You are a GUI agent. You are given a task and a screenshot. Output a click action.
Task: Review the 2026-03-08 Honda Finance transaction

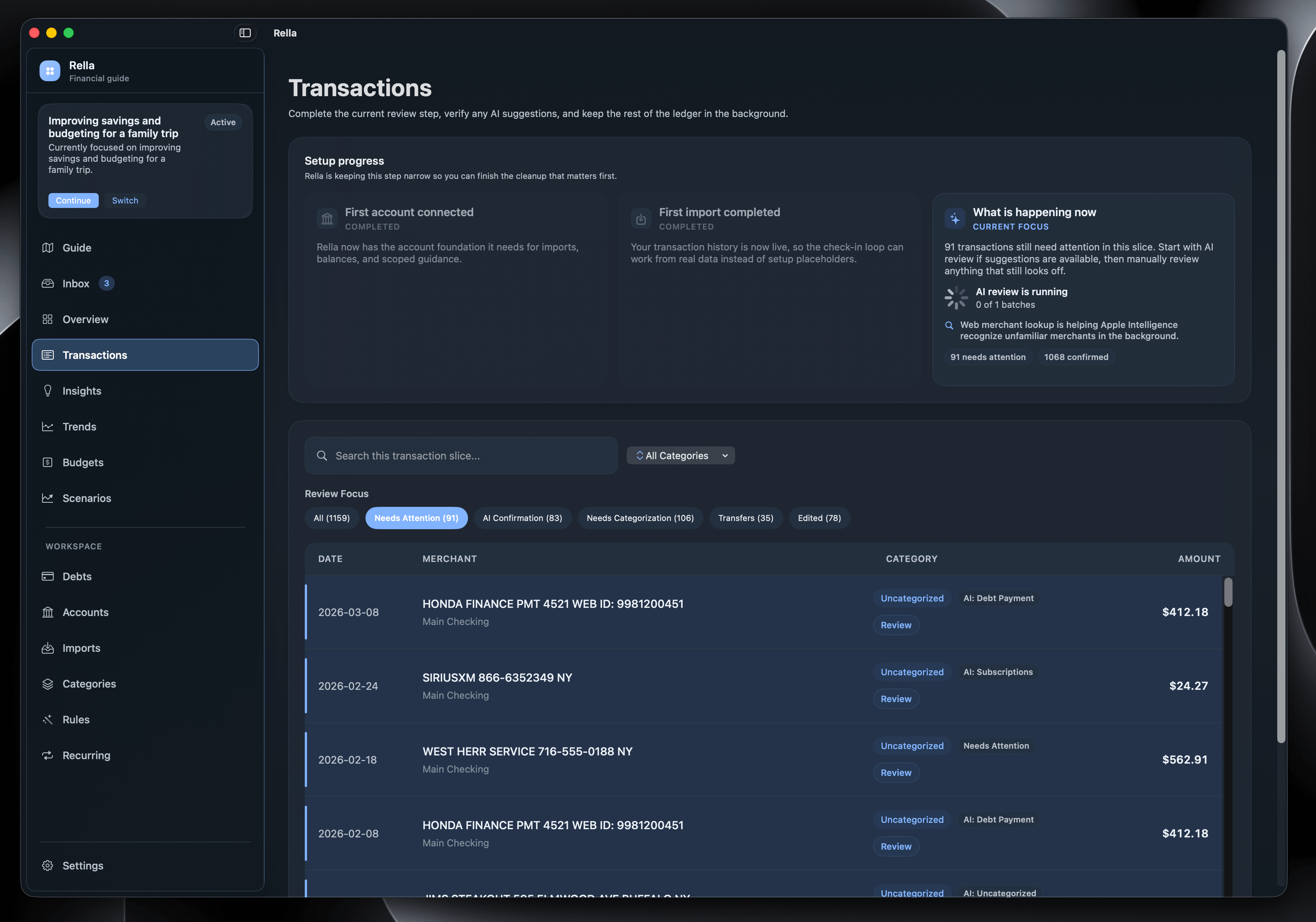(896, 625)
